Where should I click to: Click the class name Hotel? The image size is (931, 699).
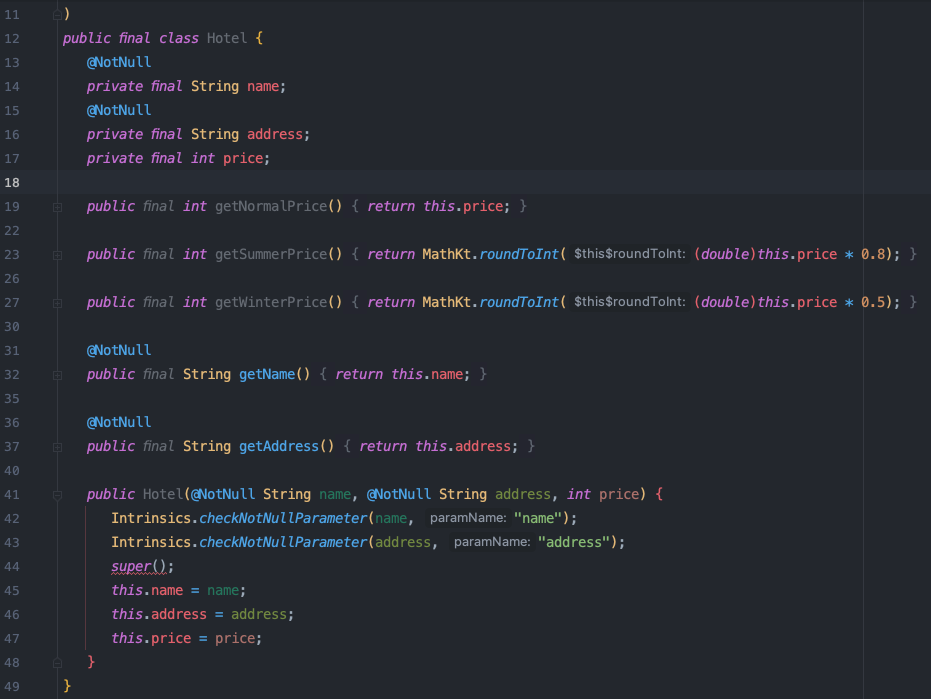click(227, 38)
